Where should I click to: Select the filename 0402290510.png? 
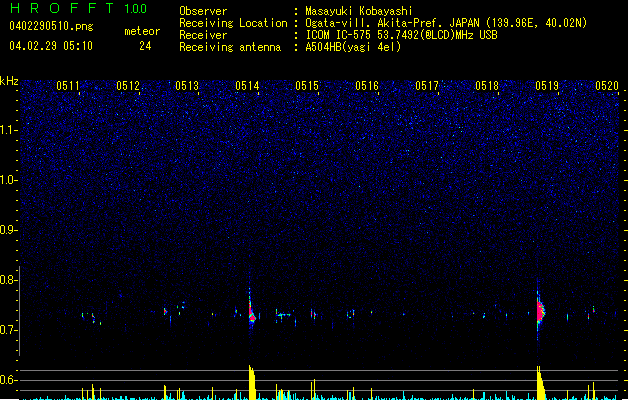click(x=51, y=26)
